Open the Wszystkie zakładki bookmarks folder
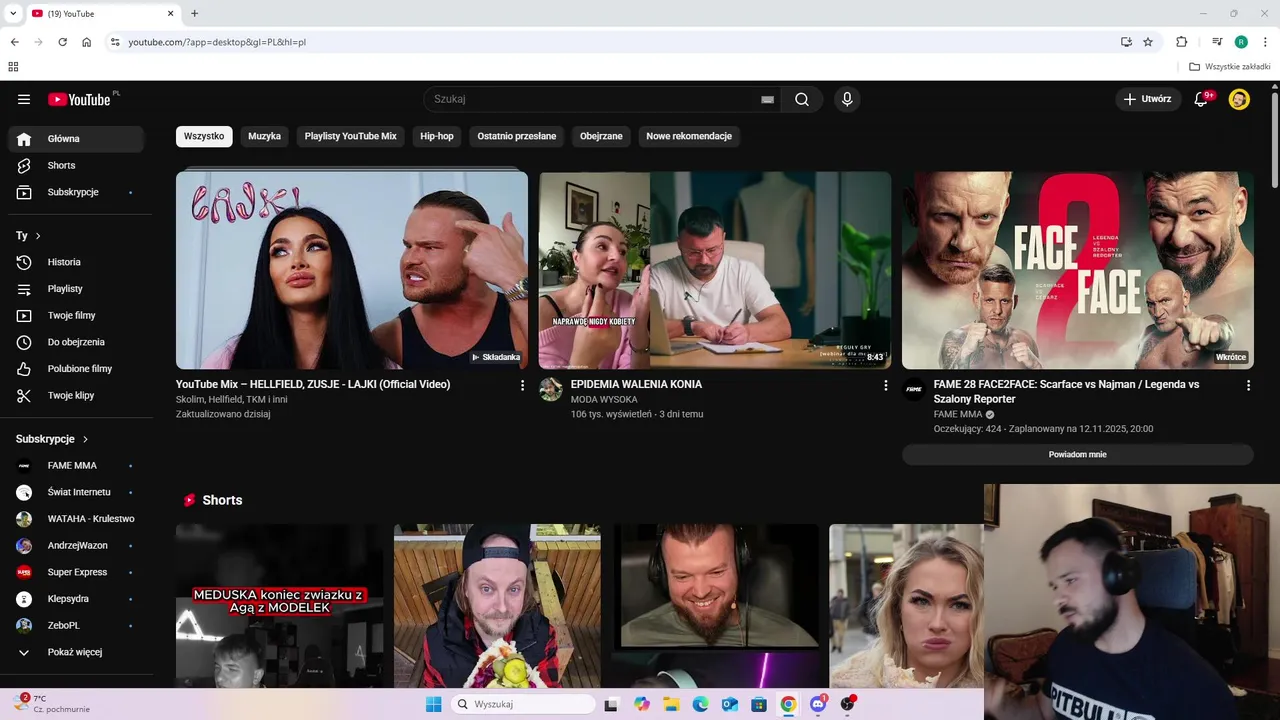This screenshot has height=720, width=1280. (1230, 67)
